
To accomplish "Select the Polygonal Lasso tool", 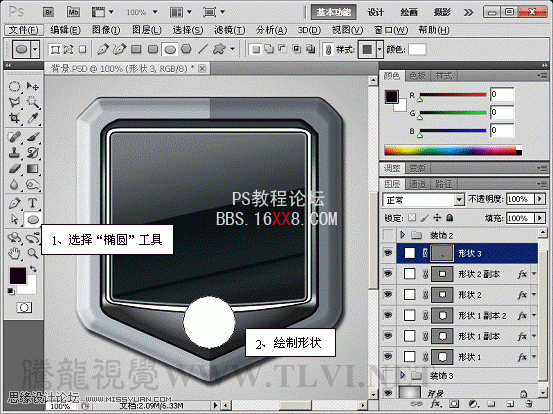I will (x=14, y=102).
